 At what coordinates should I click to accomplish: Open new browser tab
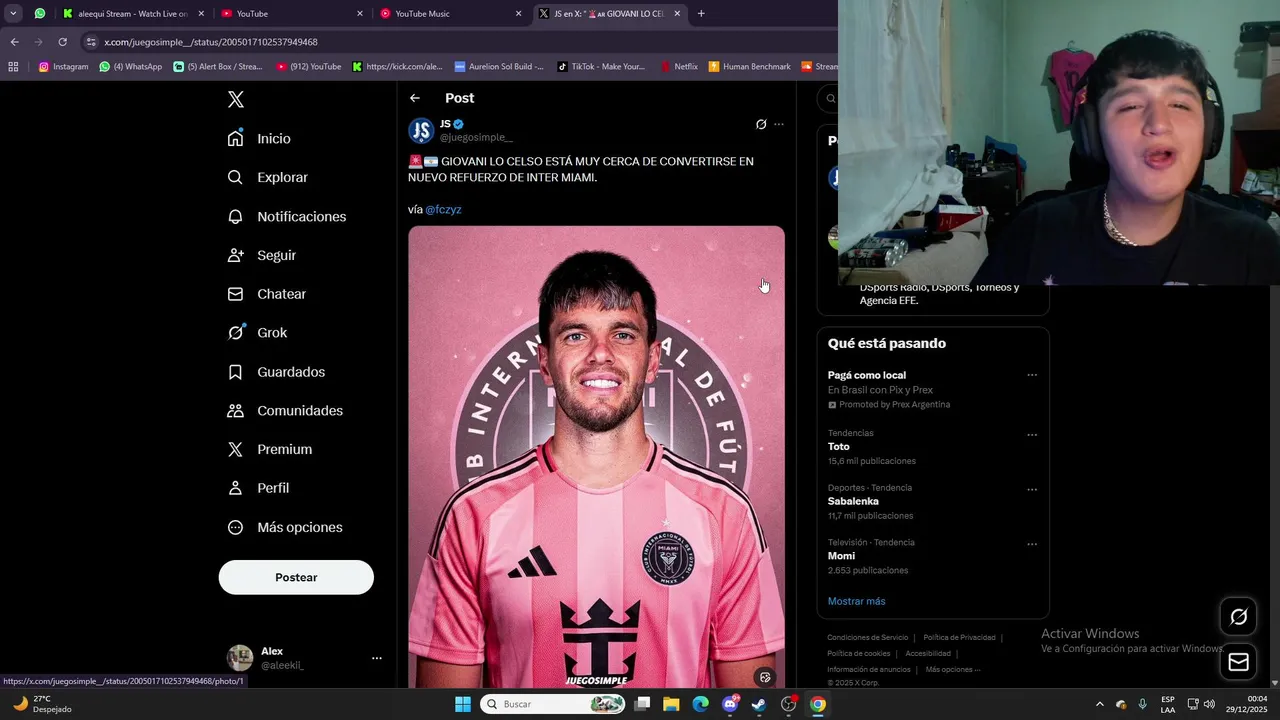(x=701, y=14)
